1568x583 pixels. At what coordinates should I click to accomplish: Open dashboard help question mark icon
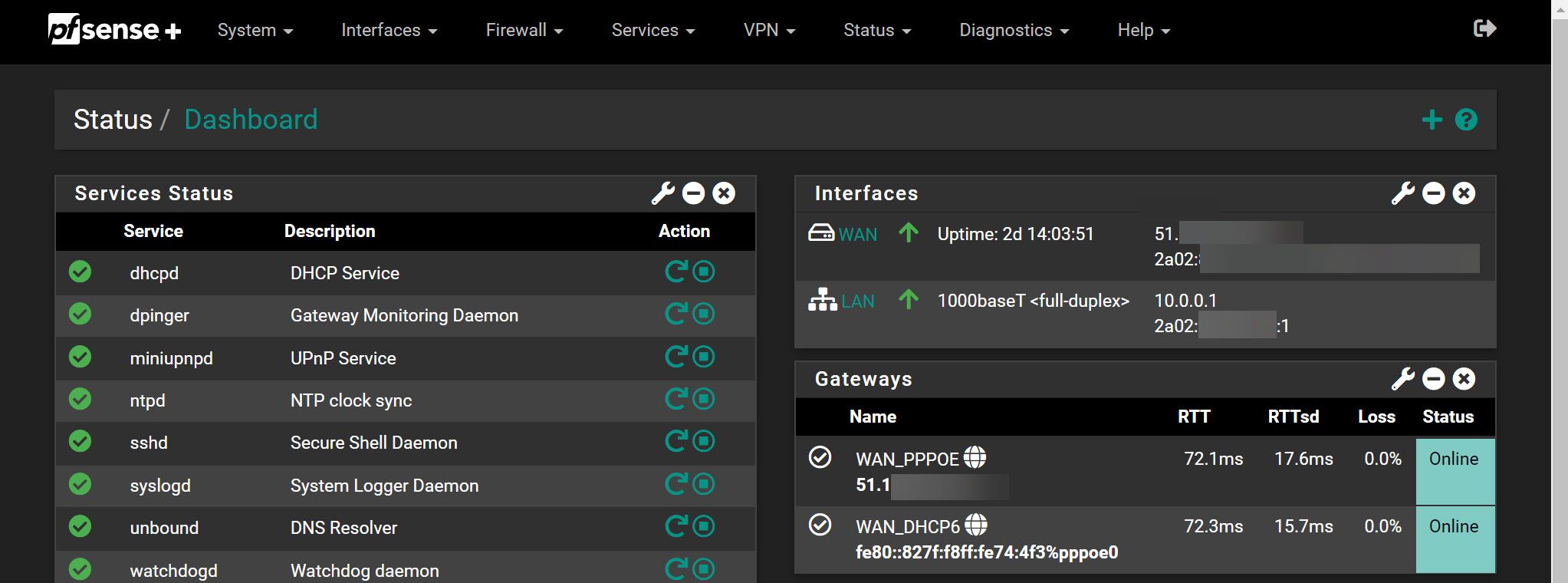coord(1466,120)
